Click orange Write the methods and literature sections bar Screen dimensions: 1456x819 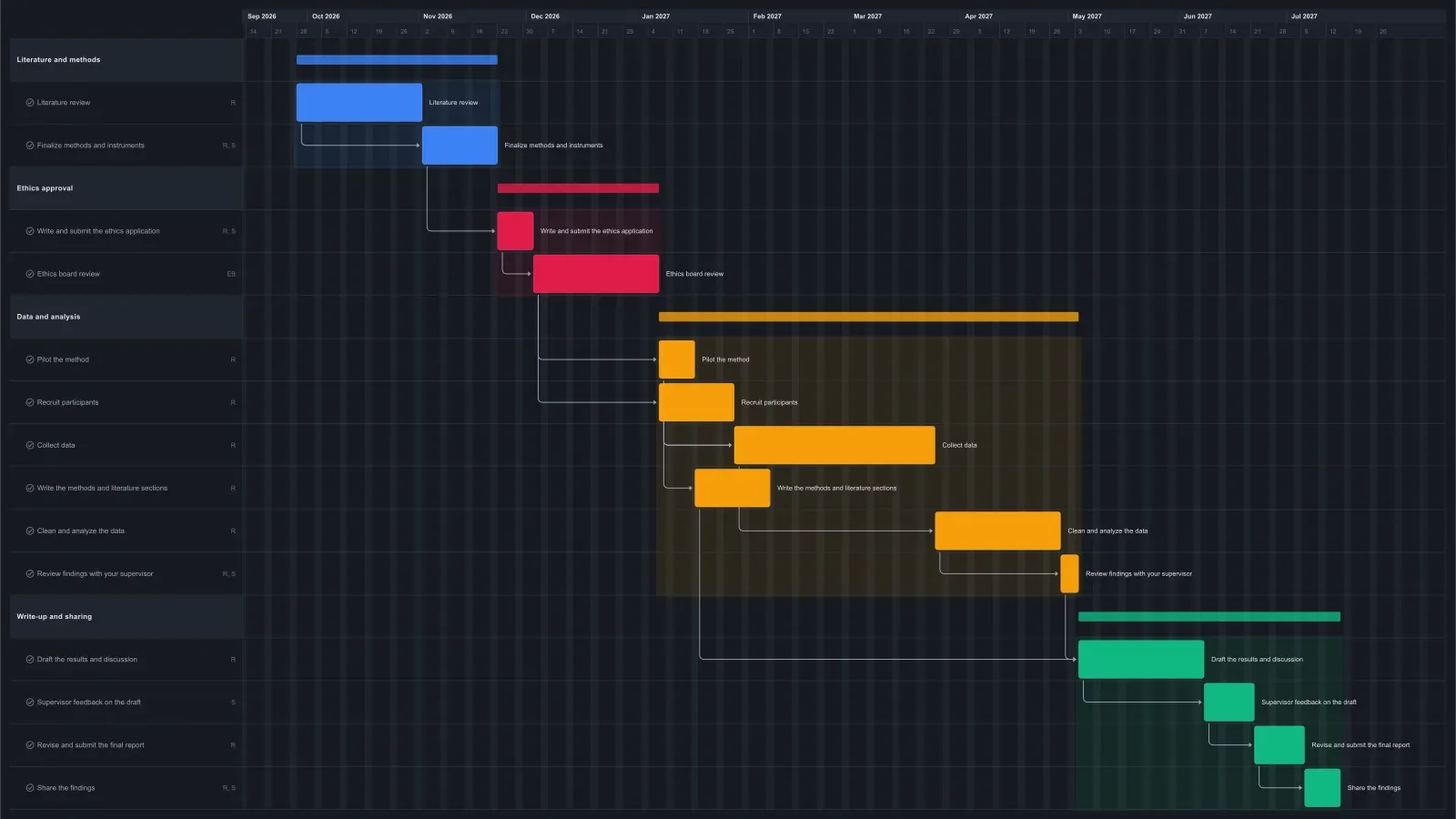(733, 488)
